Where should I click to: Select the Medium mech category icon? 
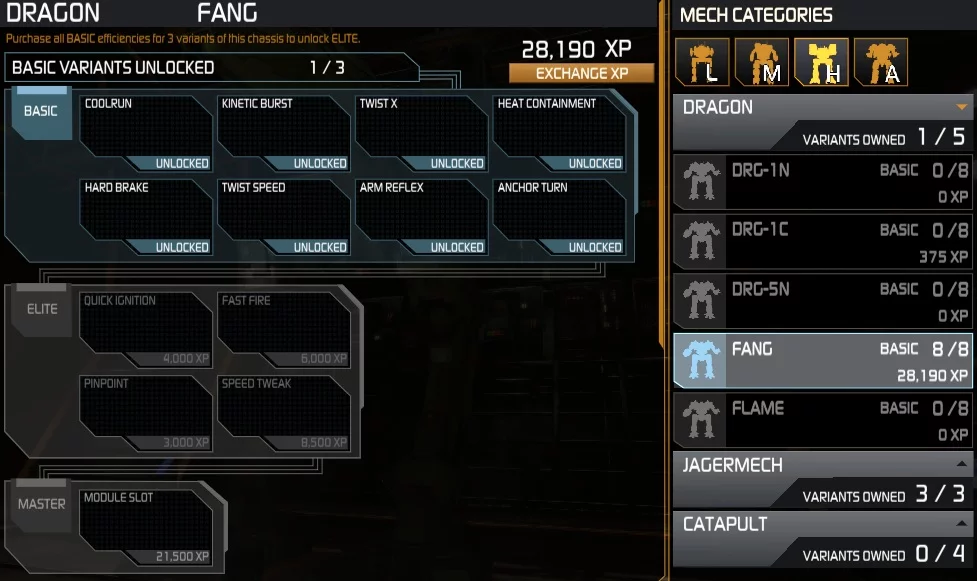pos(761,62)
